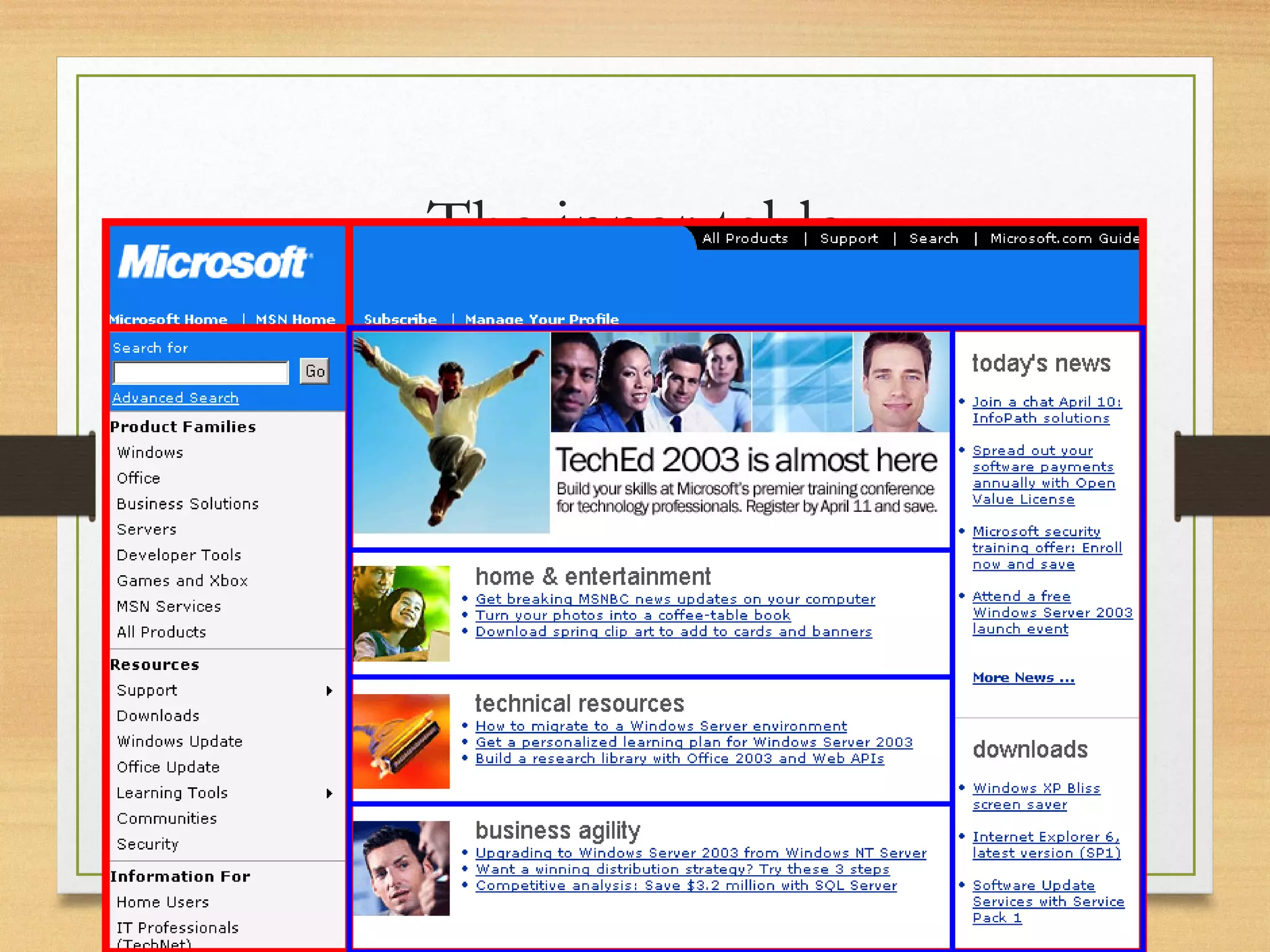Open the More News link

click(x=1023, y=677)
